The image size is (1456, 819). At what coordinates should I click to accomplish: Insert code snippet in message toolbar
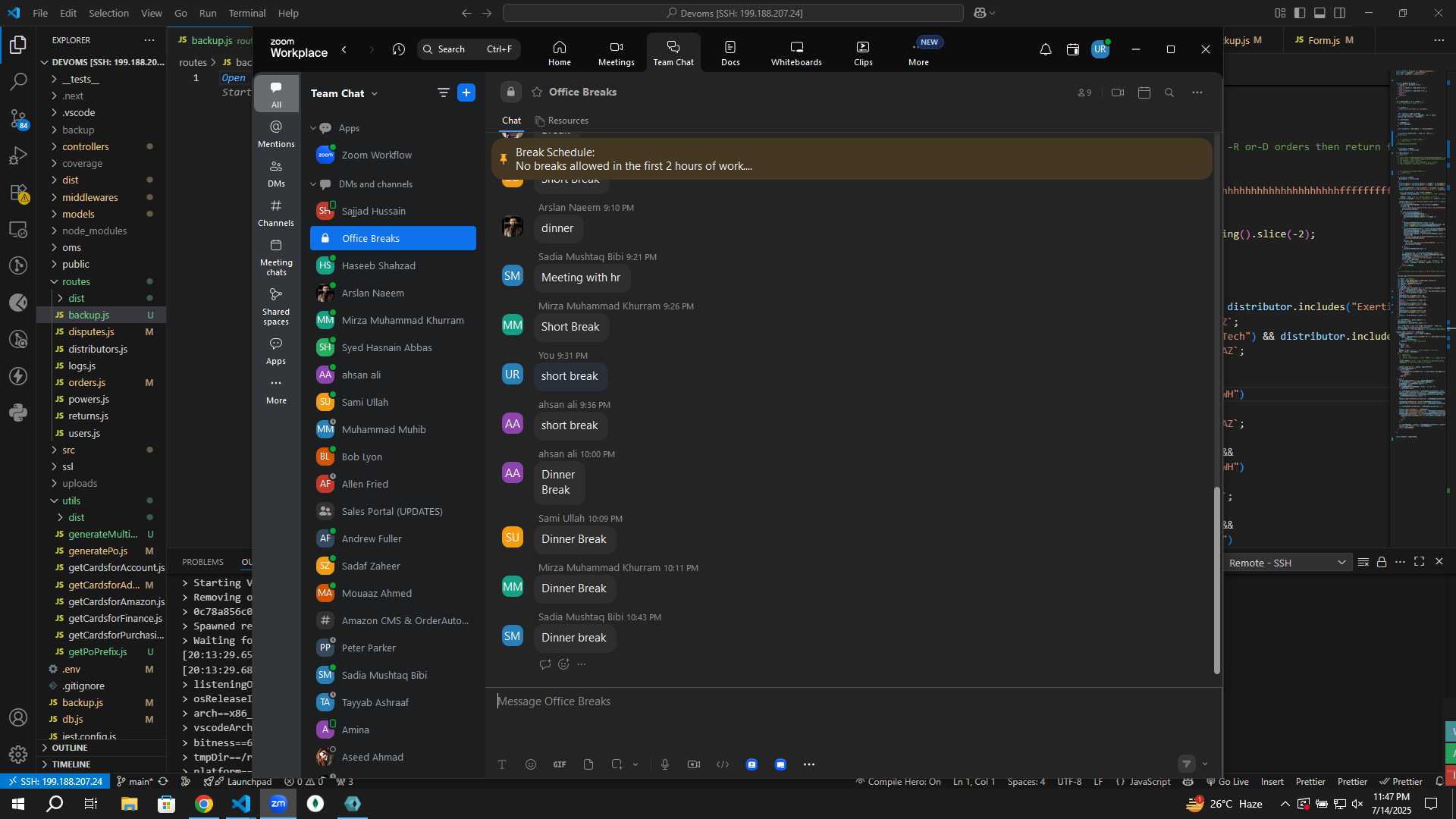tap(723, 764)
